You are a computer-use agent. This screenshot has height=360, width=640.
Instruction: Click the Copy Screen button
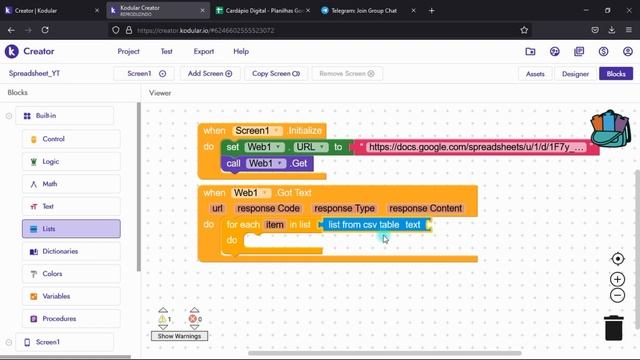coord(276,74)
